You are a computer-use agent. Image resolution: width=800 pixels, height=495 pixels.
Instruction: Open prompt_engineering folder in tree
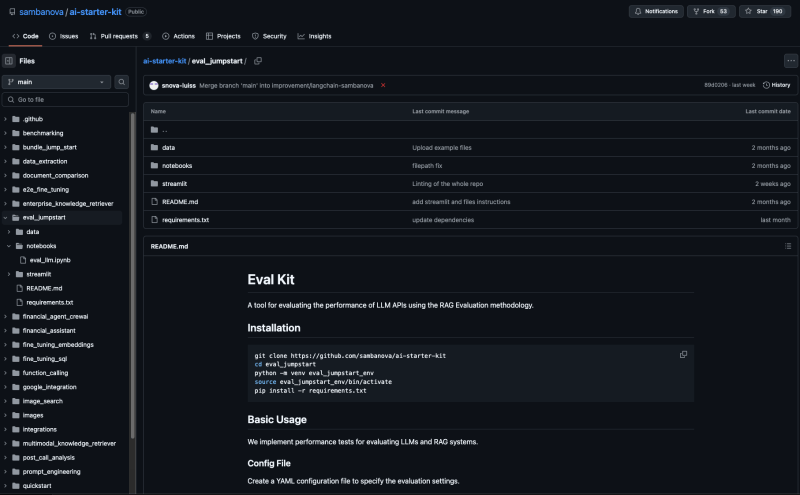[51, 472]
